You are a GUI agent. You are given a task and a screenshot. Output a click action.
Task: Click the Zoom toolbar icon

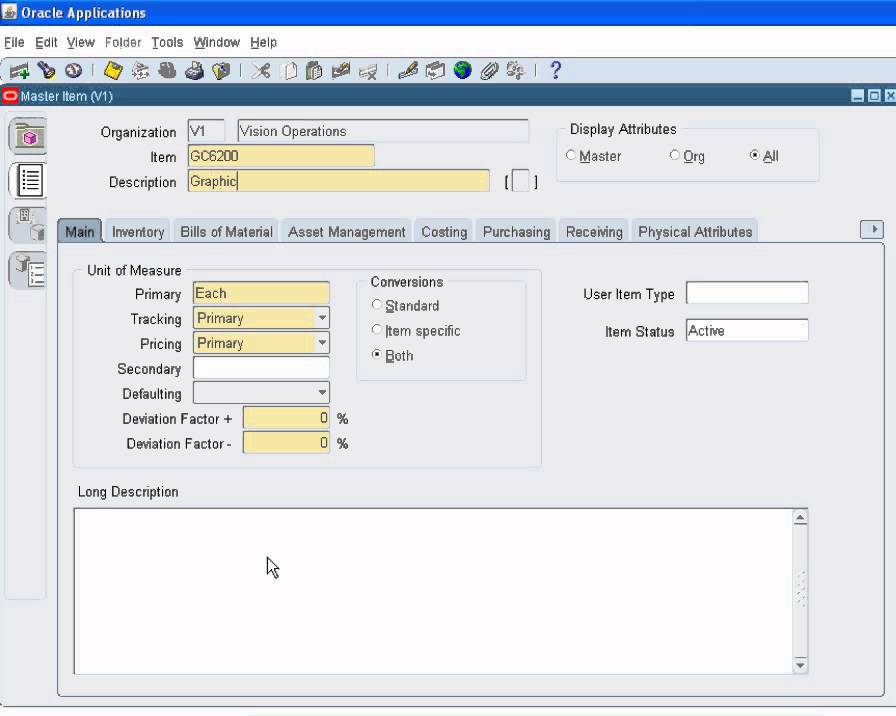coord(435,71)
